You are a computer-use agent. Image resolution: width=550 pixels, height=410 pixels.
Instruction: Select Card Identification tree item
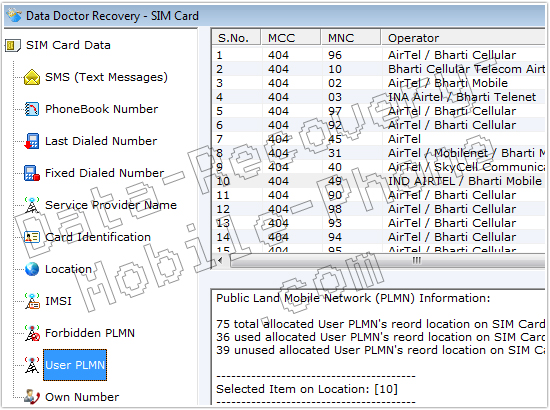click(98, 237)
